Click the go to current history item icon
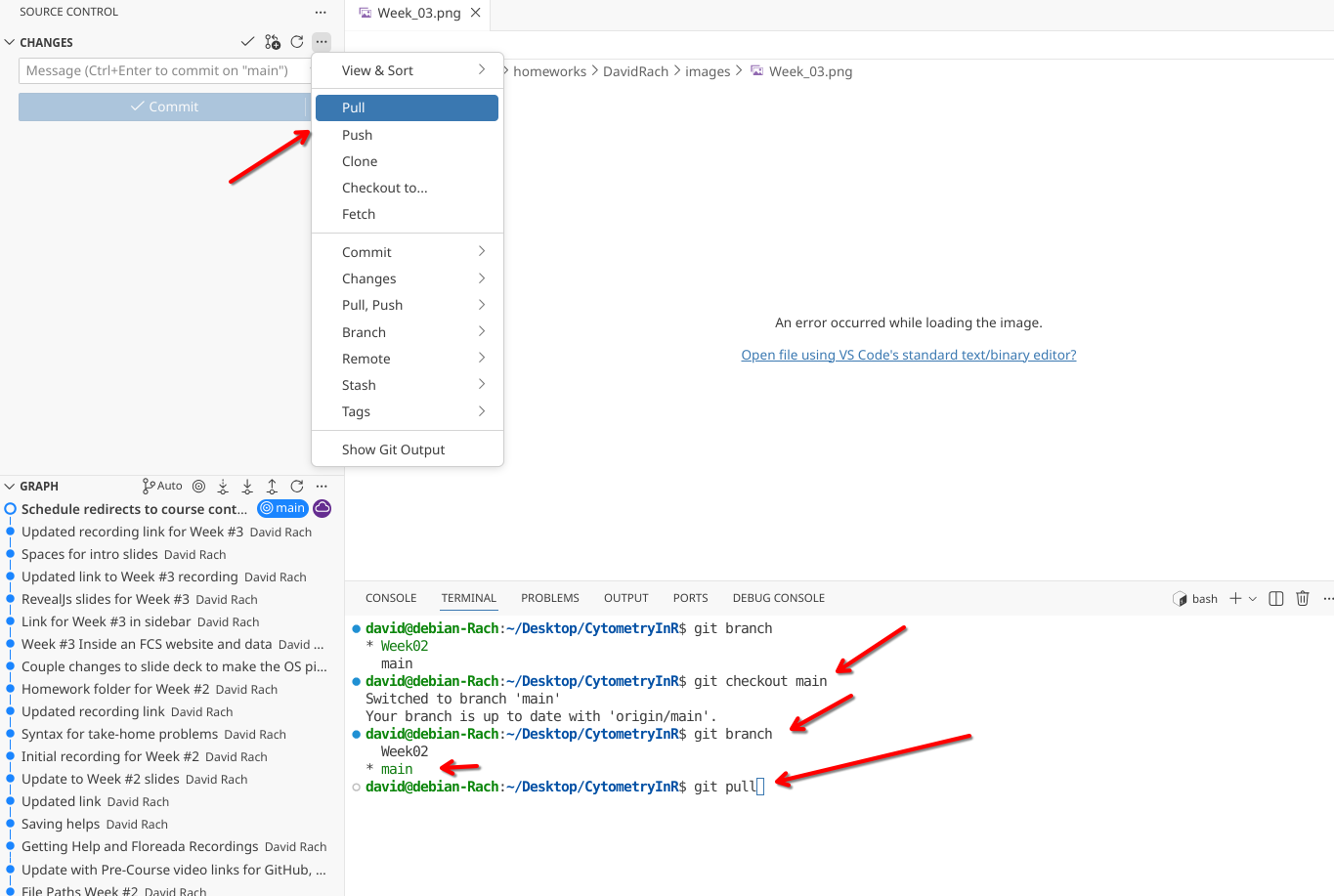The height and width of the screenshot is (896, 1334). (198, 487)
